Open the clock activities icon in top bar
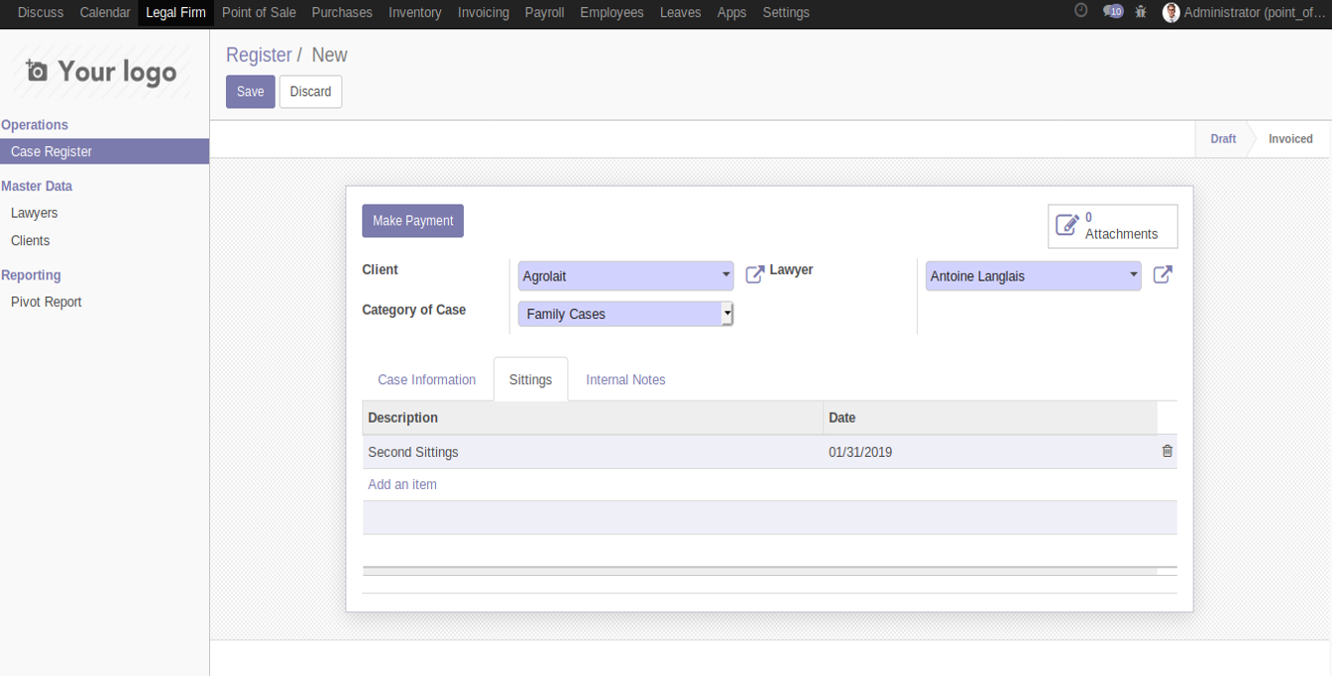 point(1081,11)
